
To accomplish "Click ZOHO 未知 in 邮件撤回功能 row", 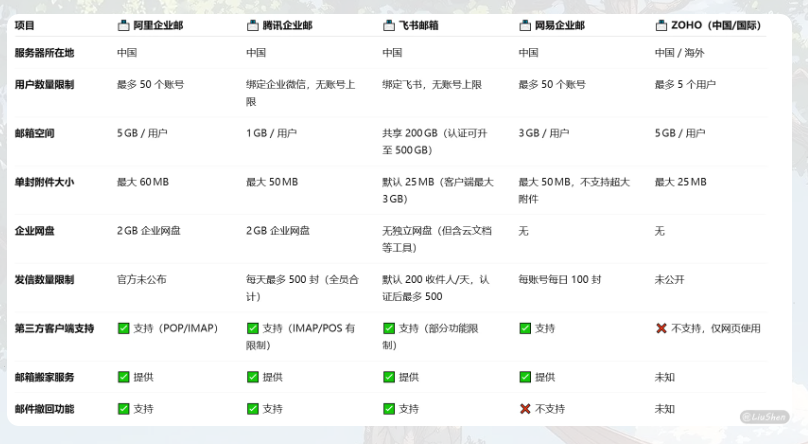I will click(665, 409).
